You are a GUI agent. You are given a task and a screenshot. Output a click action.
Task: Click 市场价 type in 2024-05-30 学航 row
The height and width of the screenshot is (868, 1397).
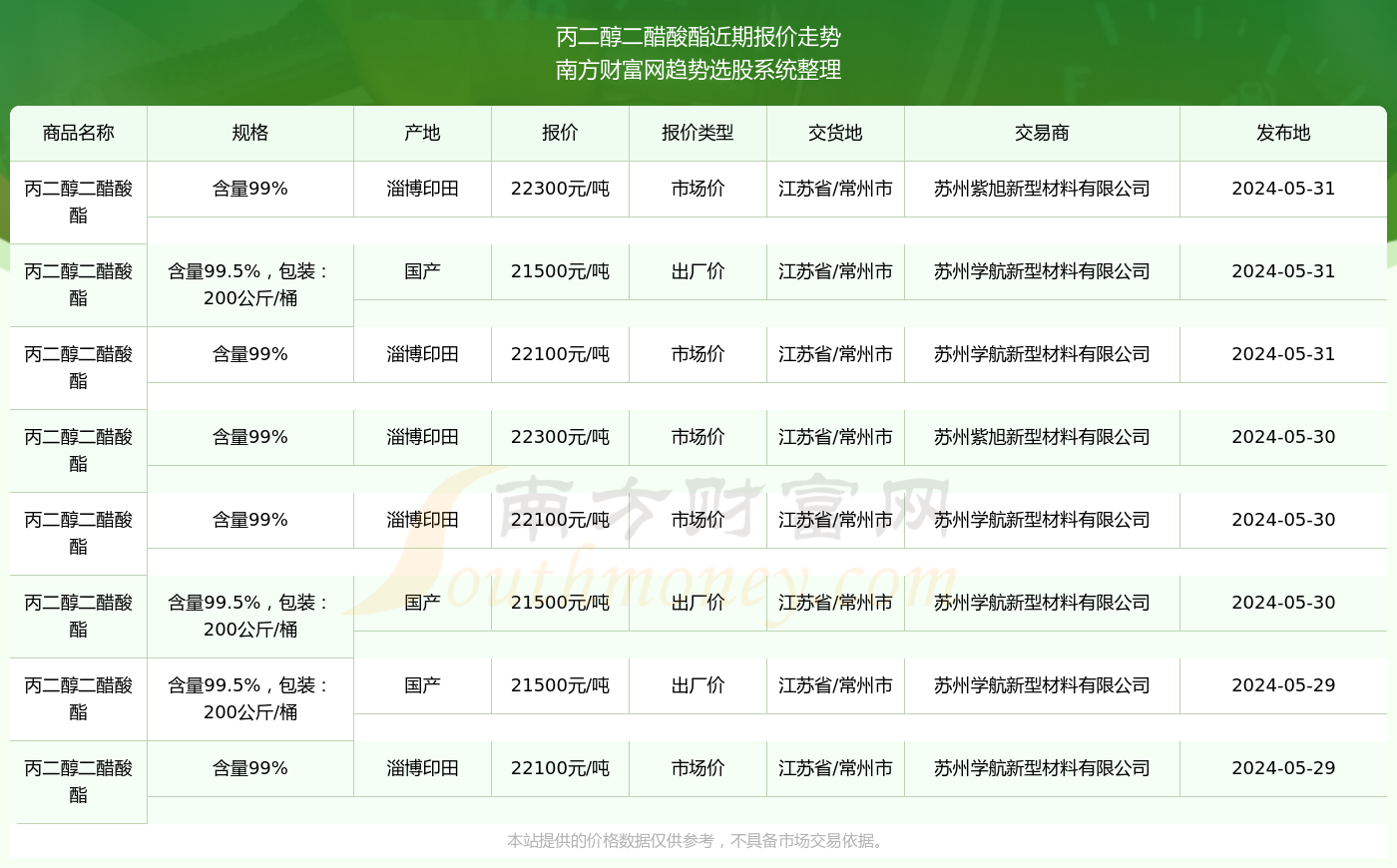click(698, 520)
